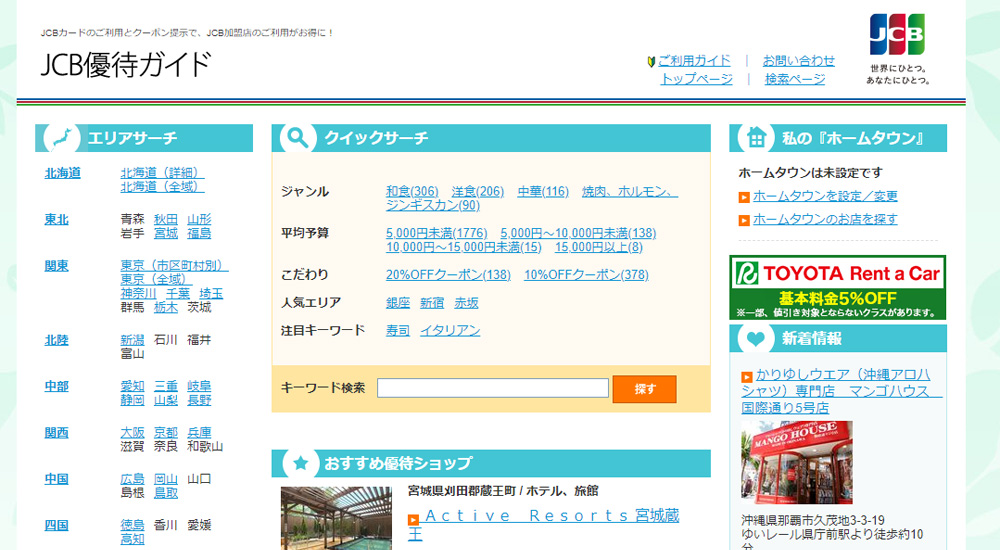
Task: Open the Mango House shop photo
Action: 797,463
